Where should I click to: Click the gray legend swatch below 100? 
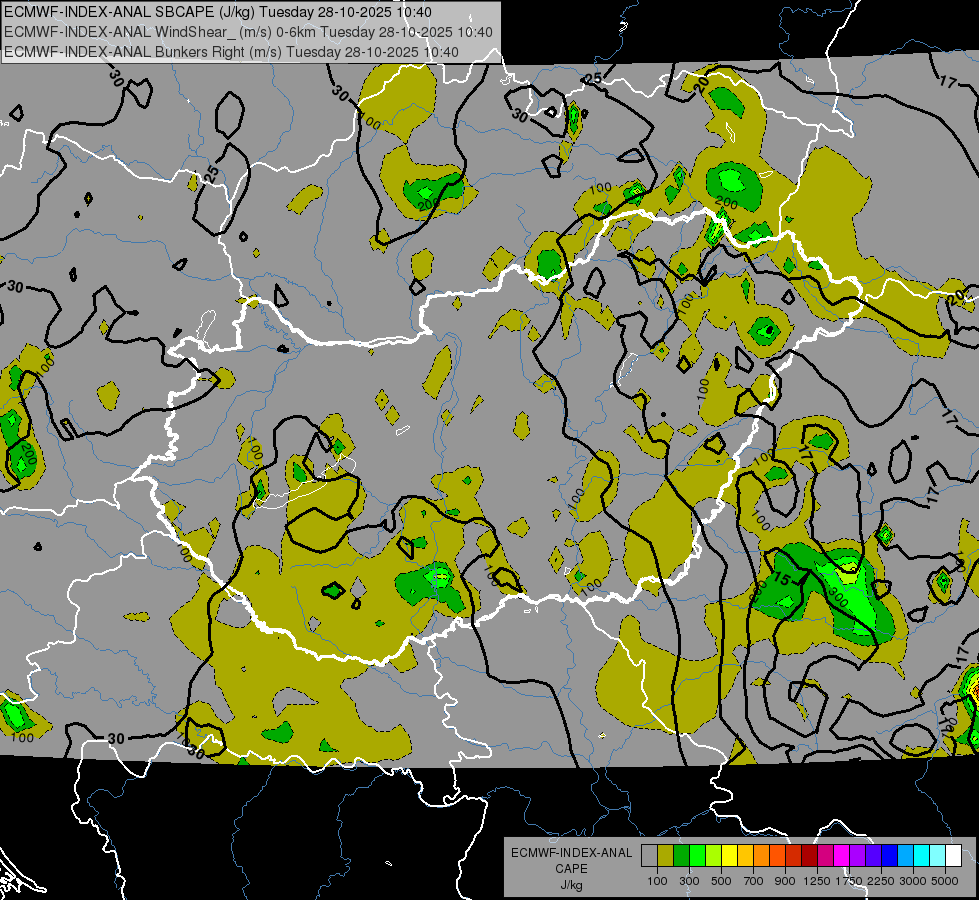pyautogui.click(x=649, y=855)
